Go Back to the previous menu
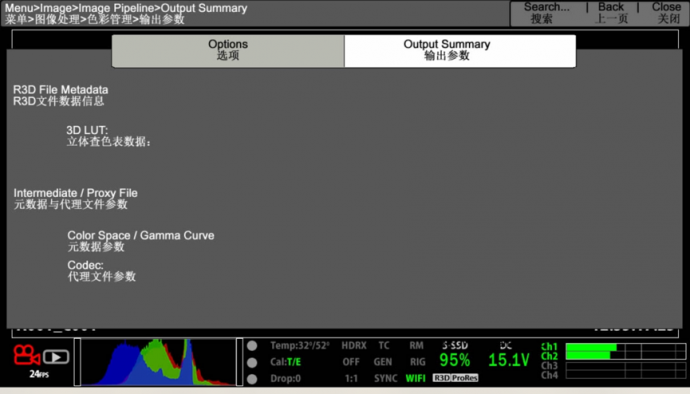This screenshot has height=394, width=690. point(611,13)
